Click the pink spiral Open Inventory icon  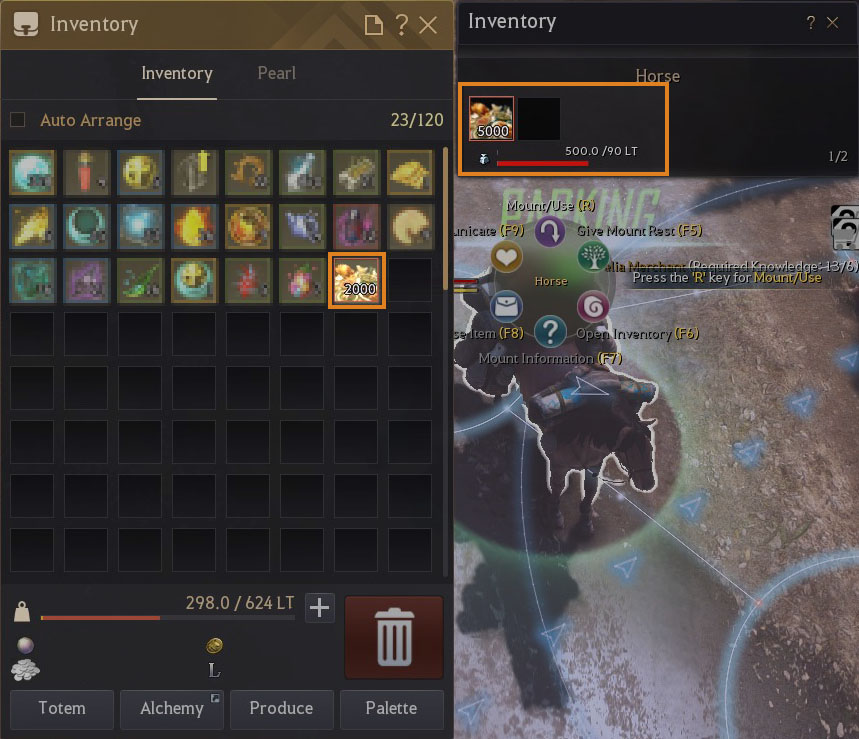point(593,306)
